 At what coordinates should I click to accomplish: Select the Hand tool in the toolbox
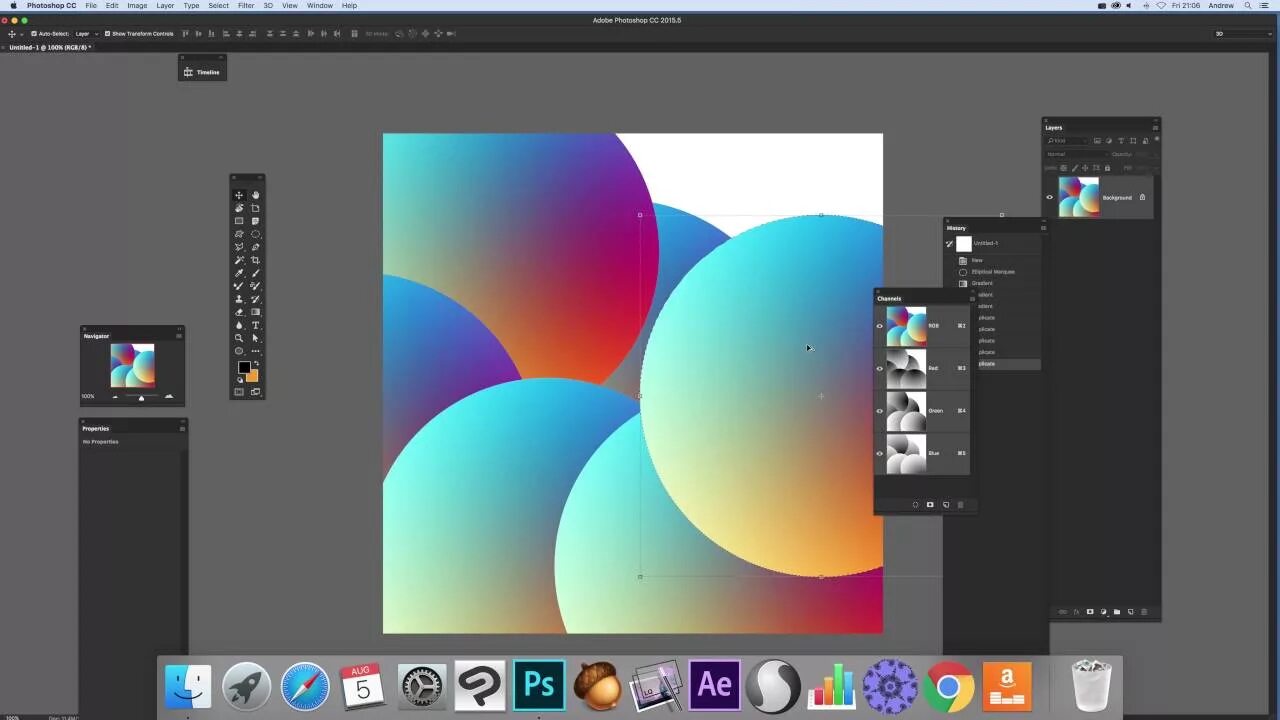(x=255, y=195)
